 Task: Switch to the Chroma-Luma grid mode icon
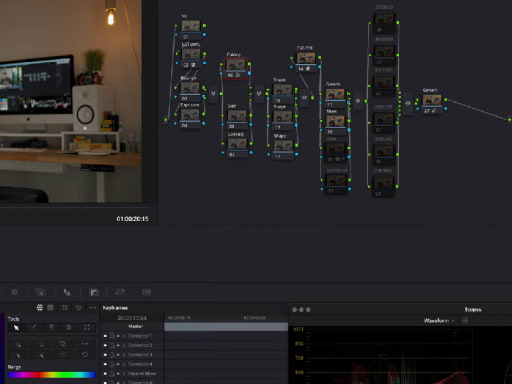pyautogui.click(x=50, y=307)
